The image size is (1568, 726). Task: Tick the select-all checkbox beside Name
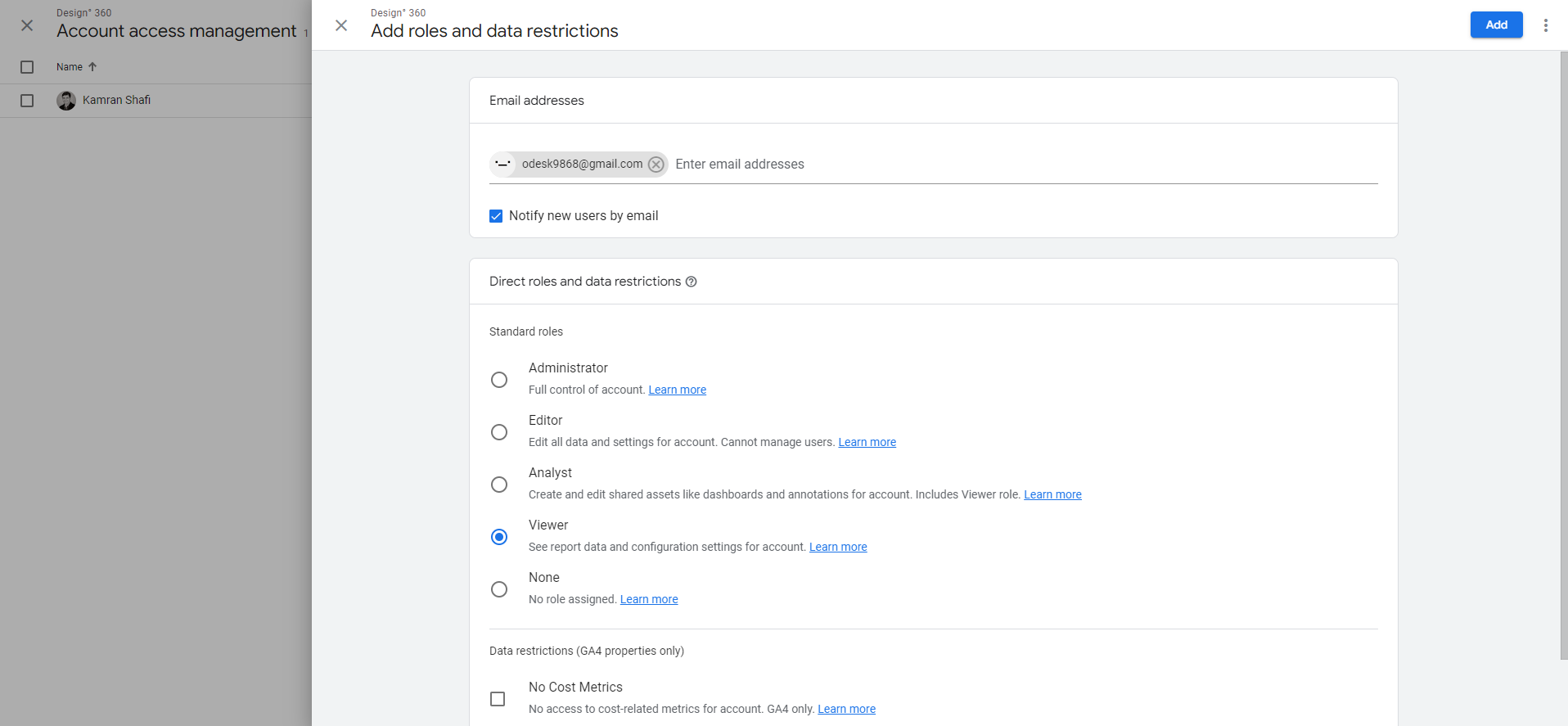pos(27,67)
